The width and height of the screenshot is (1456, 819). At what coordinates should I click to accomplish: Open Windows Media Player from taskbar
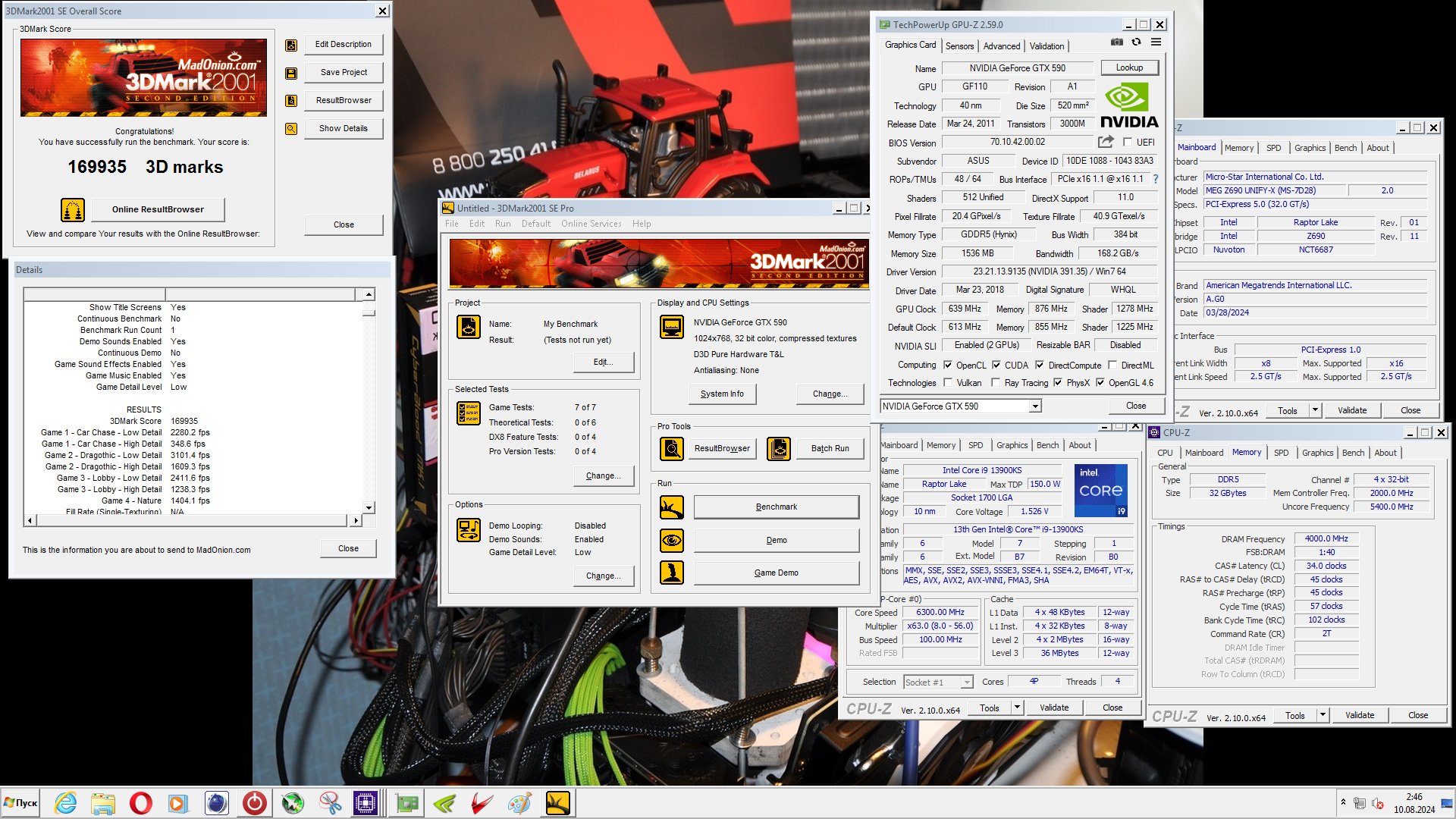[179, 803]
